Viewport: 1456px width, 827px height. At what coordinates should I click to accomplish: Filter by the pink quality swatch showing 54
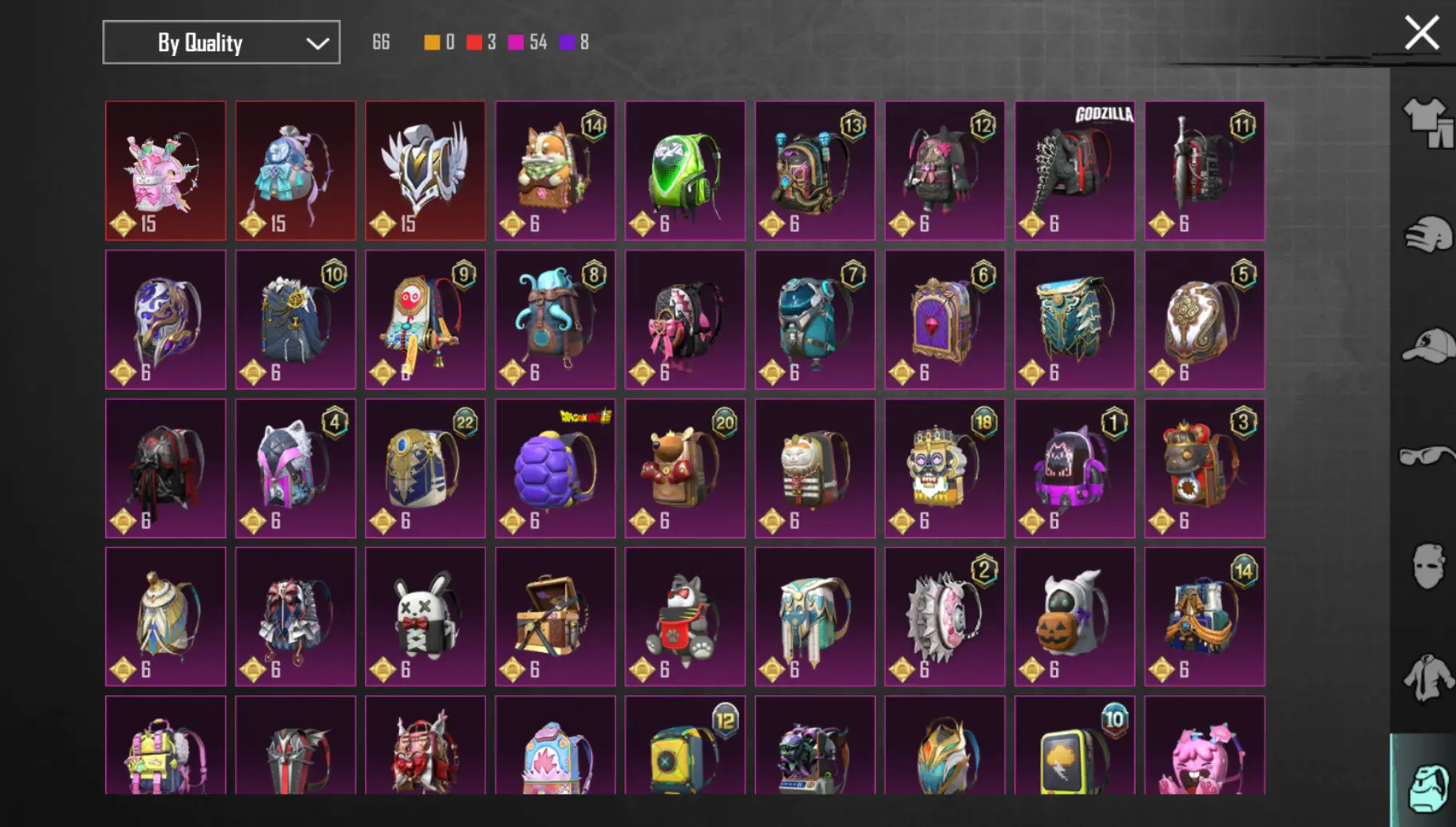(x=516, y=42)
